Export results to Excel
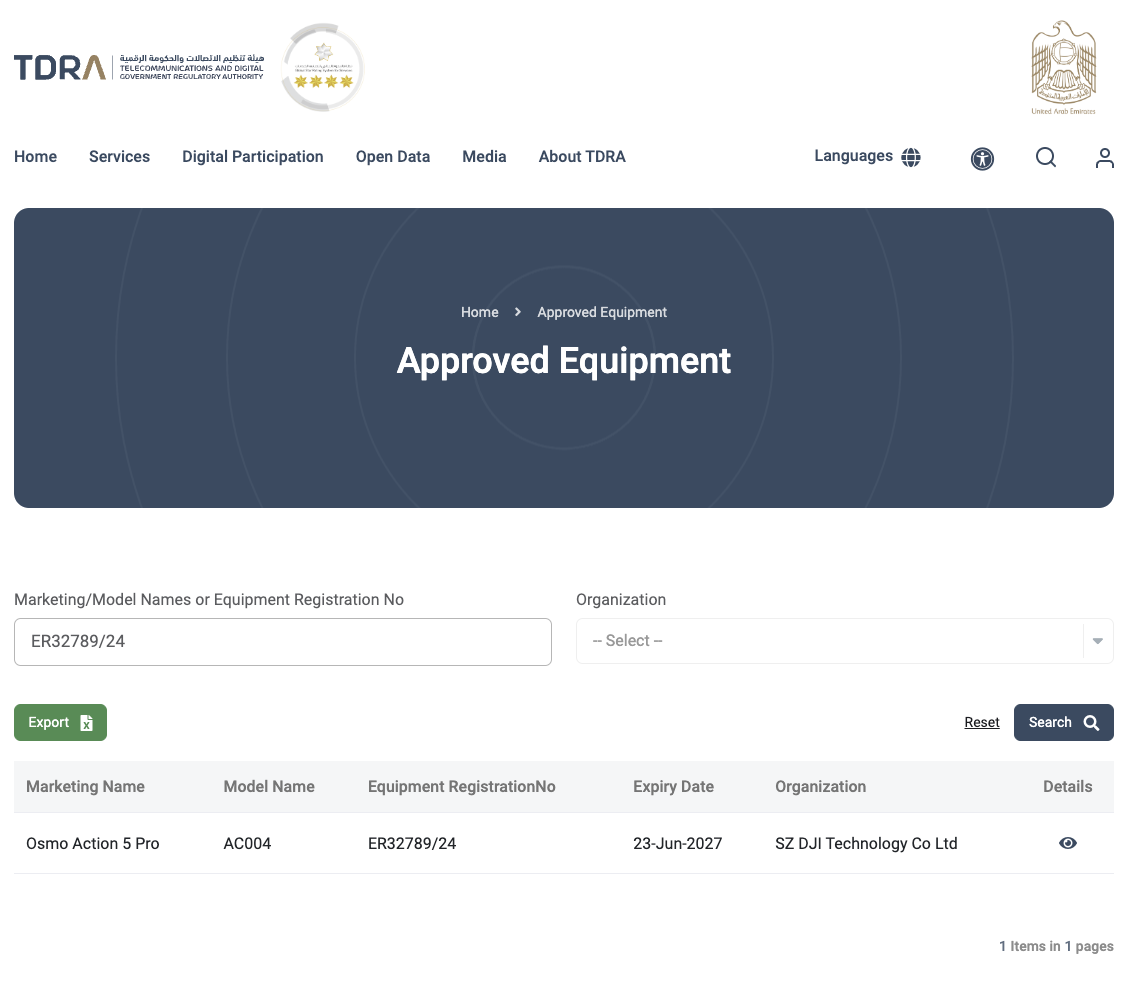The image size is (1147, 994). [60, 723]
